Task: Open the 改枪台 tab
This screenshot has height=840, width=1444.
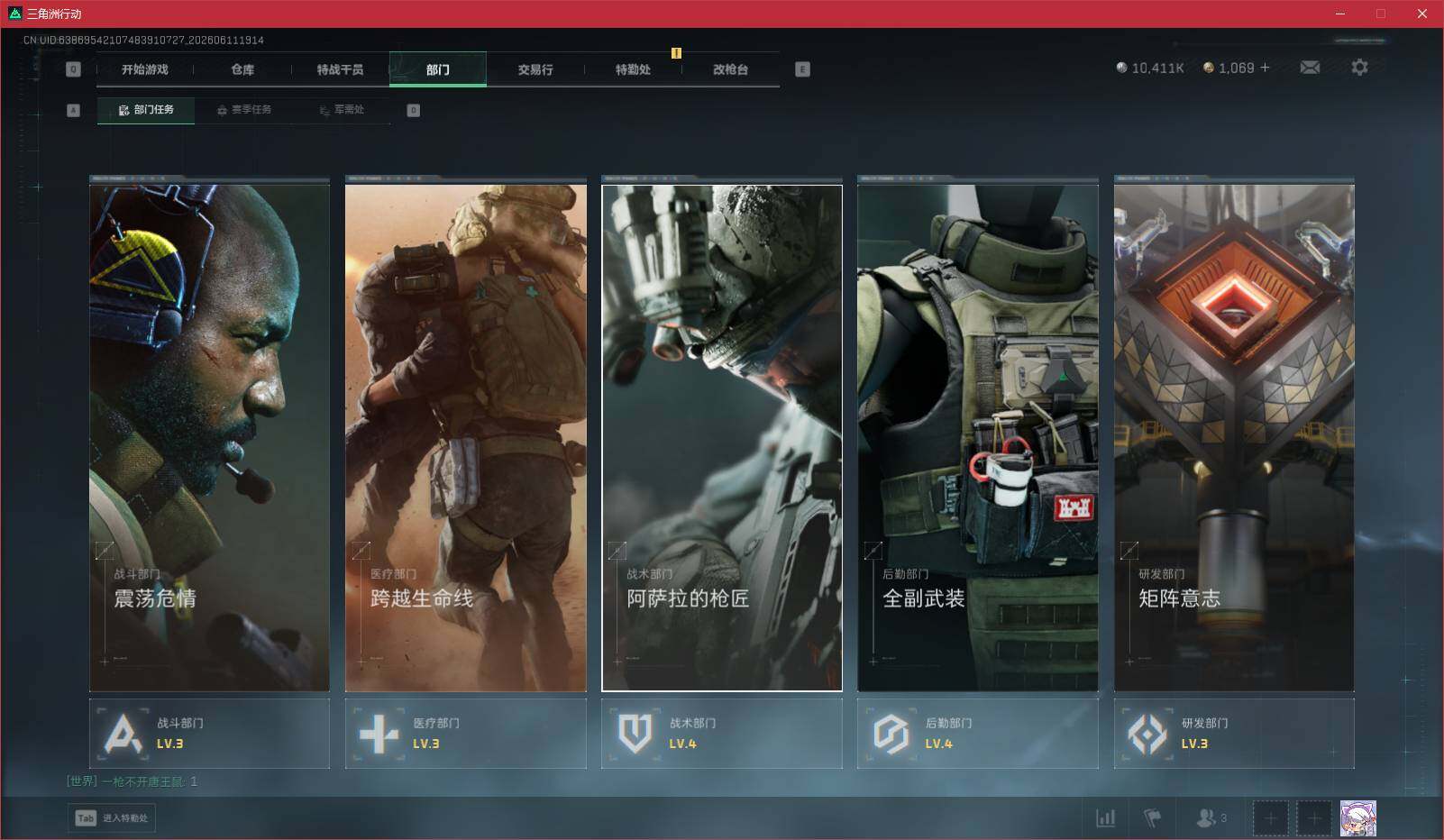Action: pyautogui.click(x=730, y=69)
